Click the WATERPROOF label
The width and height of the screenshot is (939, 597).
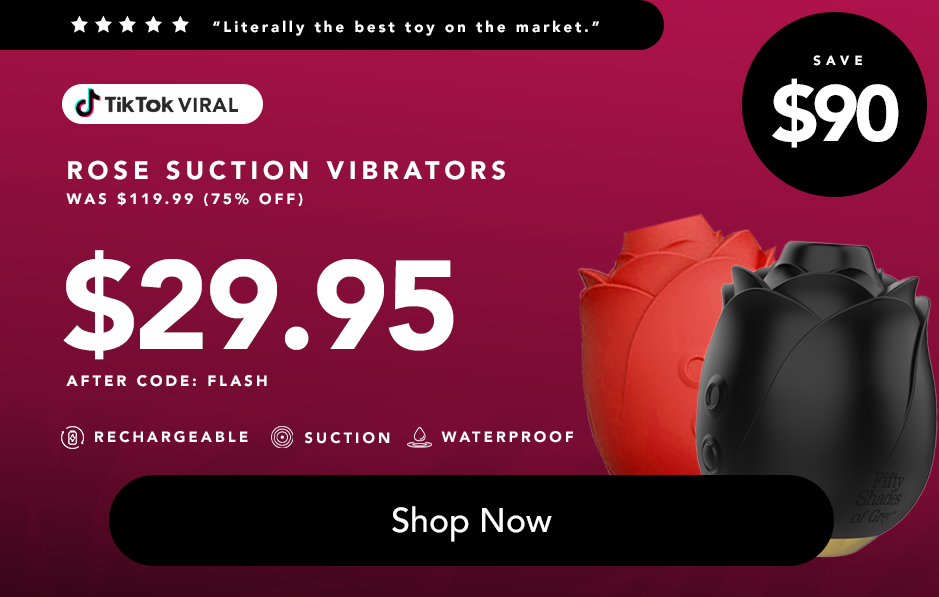click(508, 437)
